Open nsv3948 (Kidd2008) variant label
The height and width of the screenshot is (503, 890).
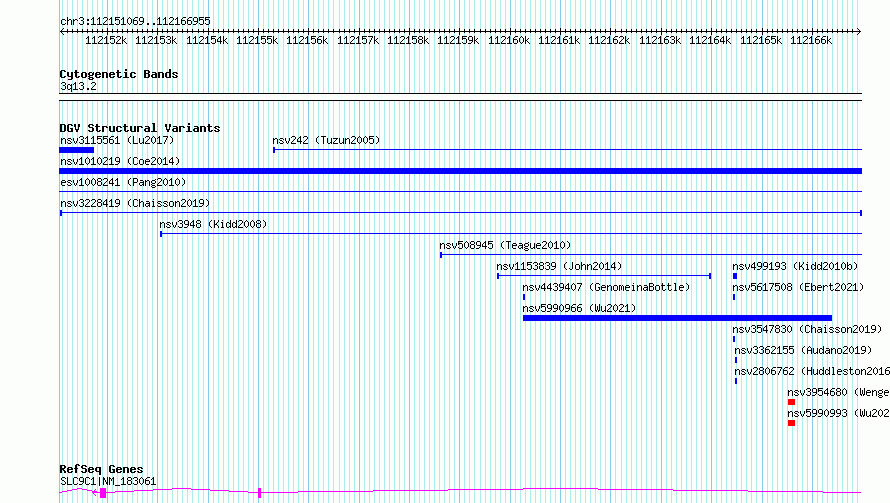pyautogui.click(x=213, y=224)
